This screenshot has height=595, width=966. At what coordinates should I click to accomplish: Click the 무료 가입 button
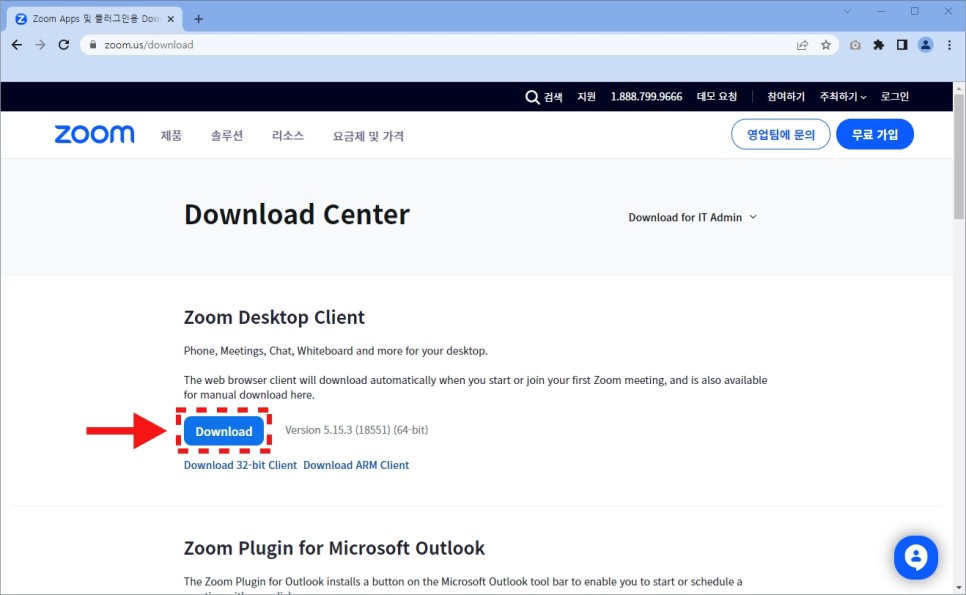(875, 134)
